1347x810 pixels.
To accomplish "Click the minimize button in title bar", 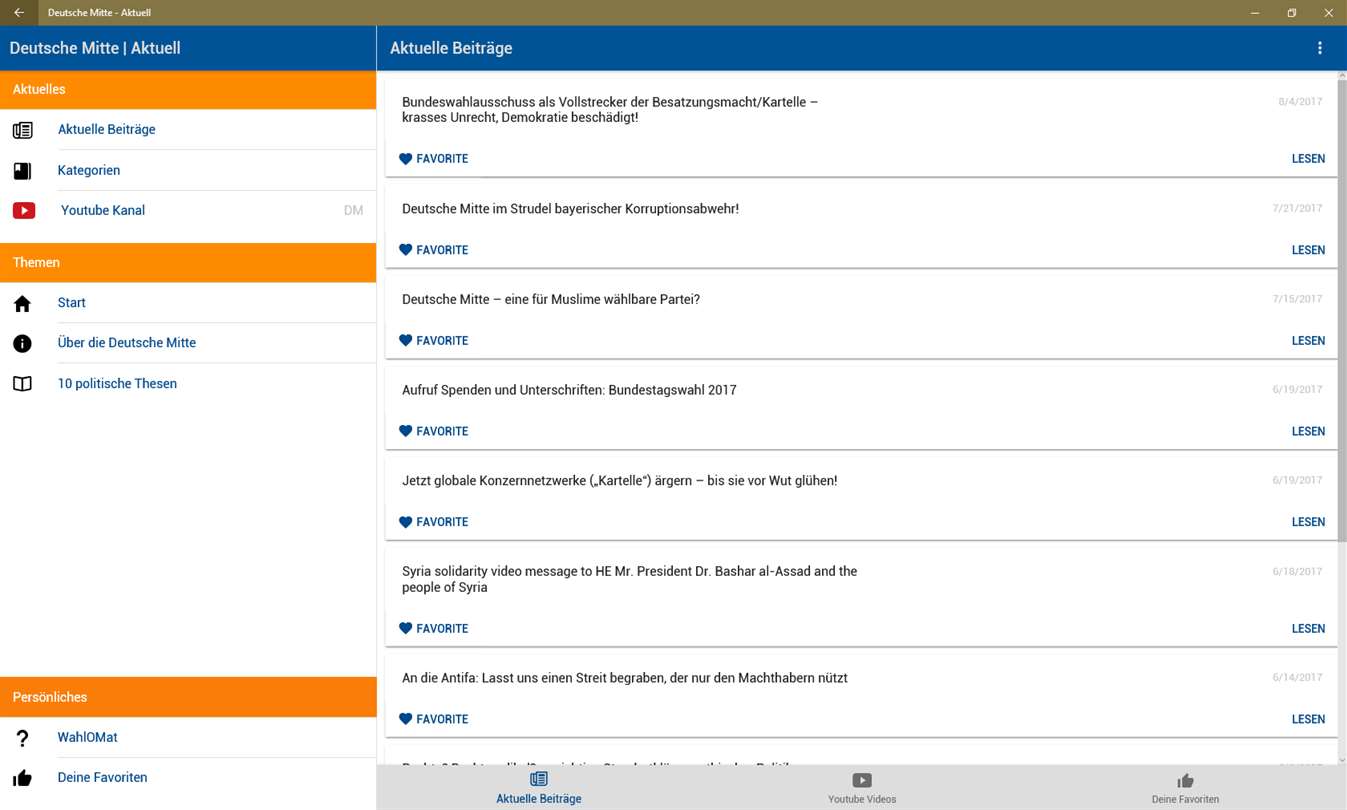I will point(1255,13).
